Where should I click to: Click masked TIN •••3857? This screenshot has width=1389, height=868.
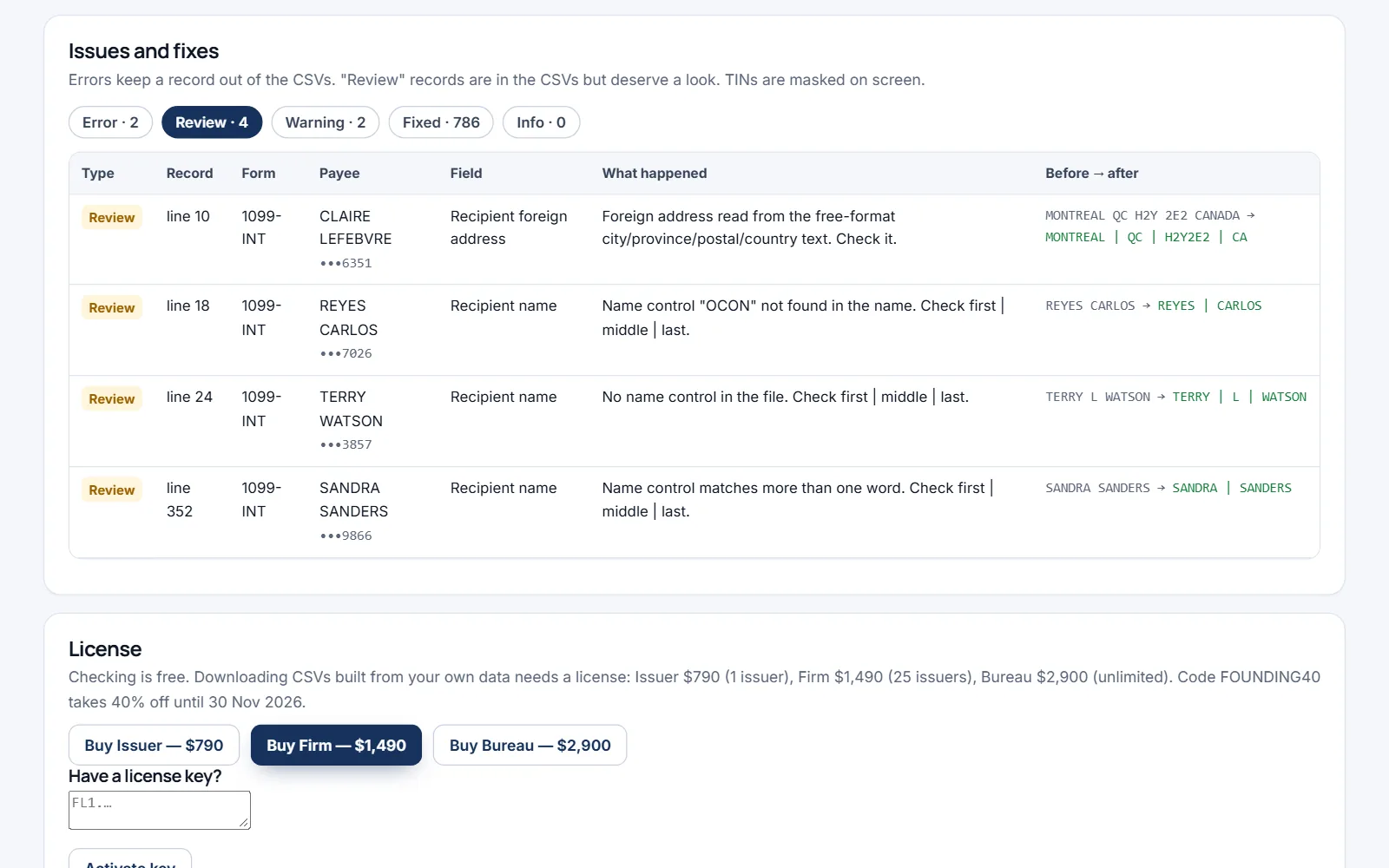[346, 444]
